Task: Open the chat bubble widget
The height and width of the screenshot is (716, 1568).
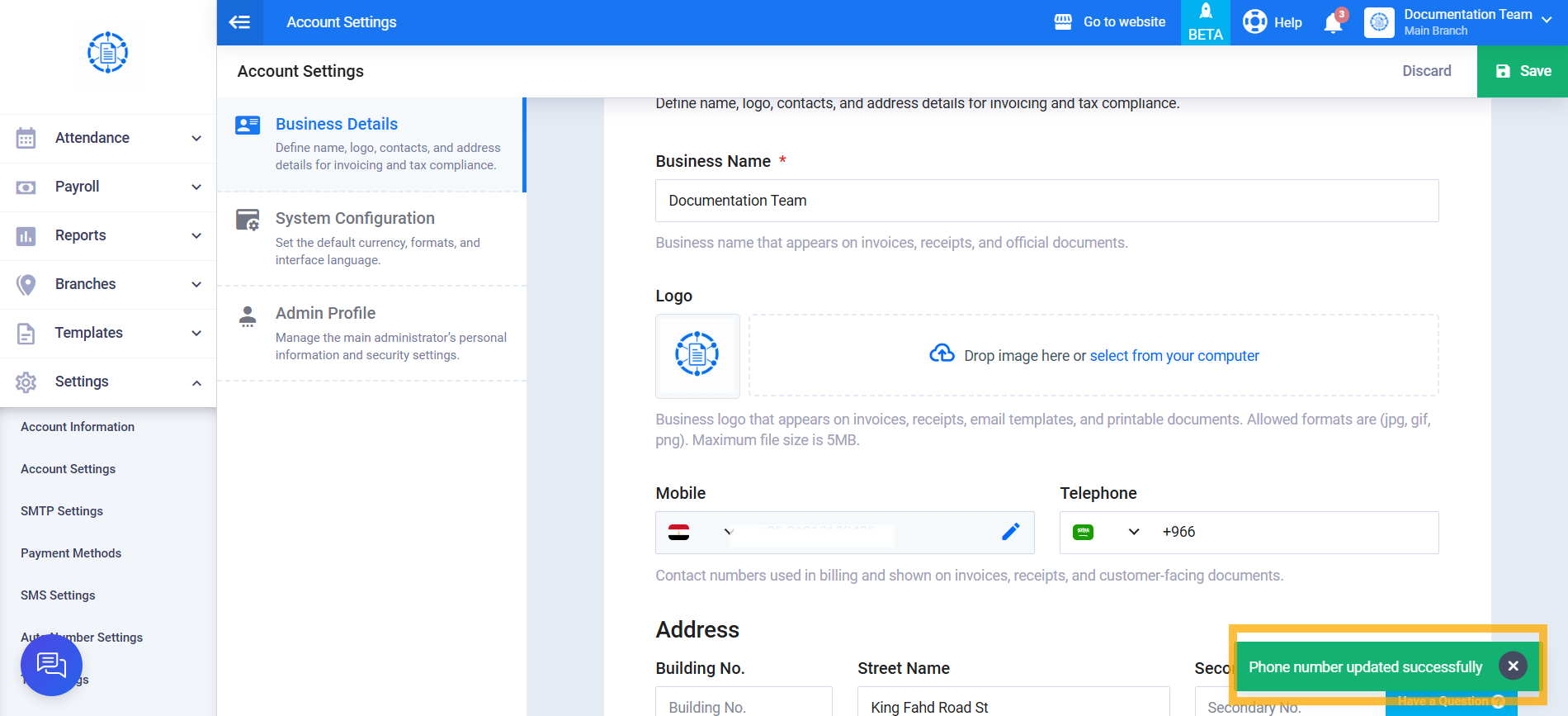Action: pos(51,665)
